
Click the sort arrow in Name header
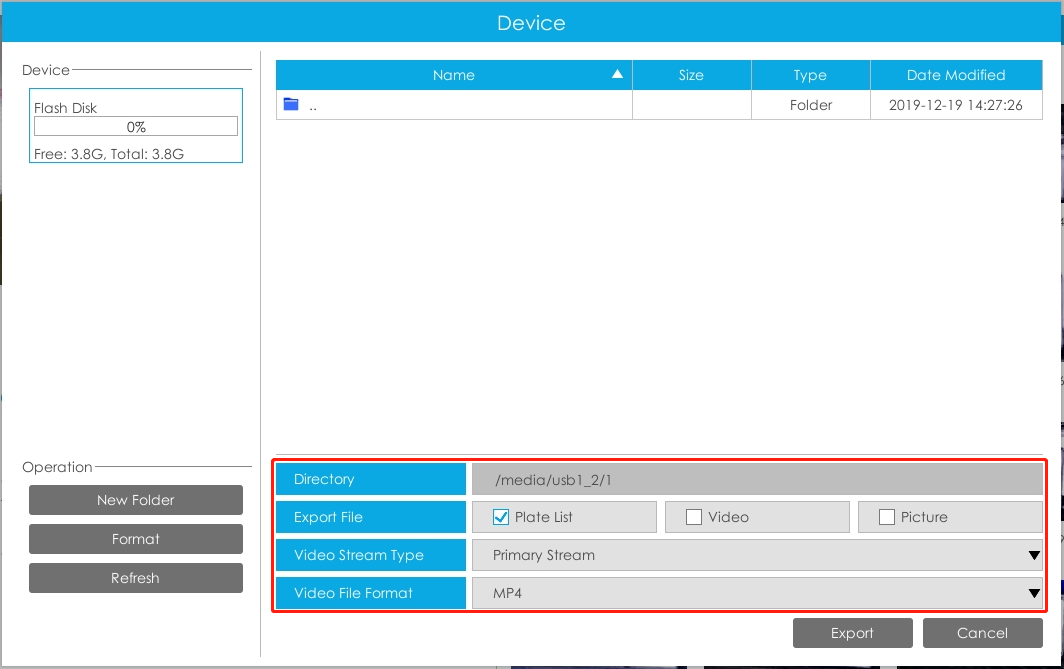(617, 74)
